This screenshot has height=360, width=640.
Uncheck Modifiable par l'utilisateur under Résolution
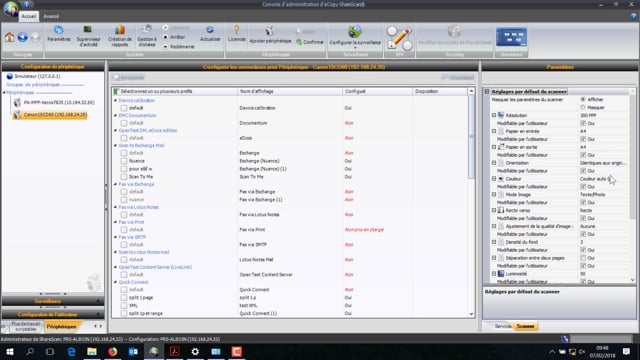tap(583, 123)
